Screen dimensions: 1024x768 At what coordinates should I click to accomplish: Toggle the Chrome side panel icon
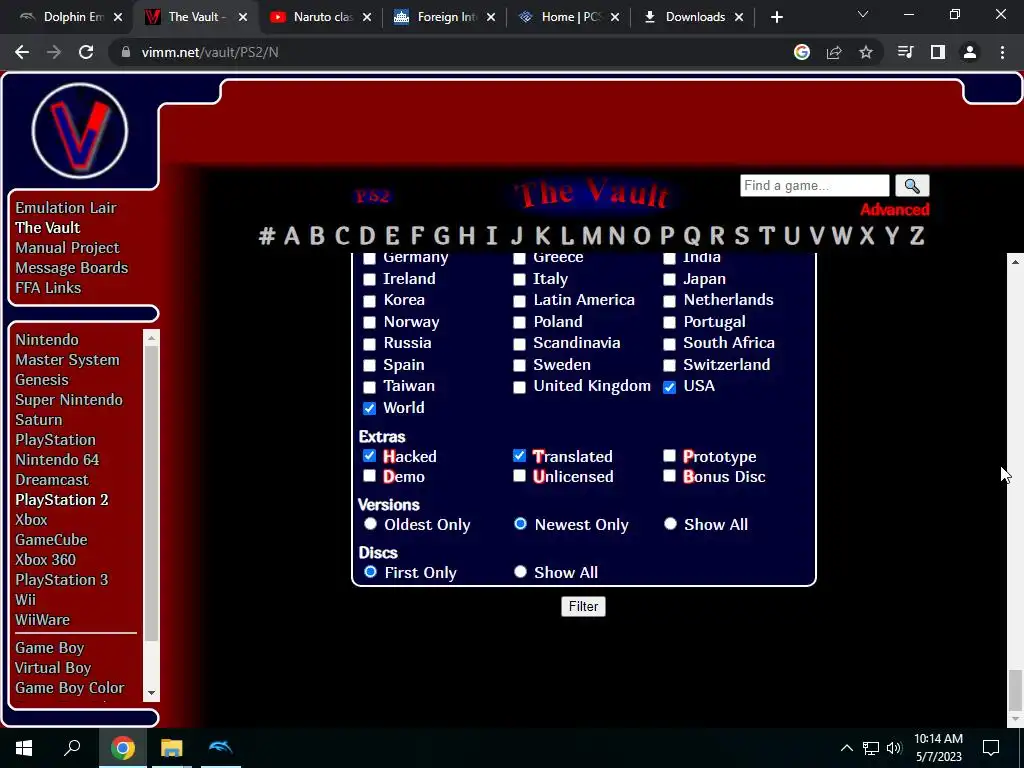point(938,52)
